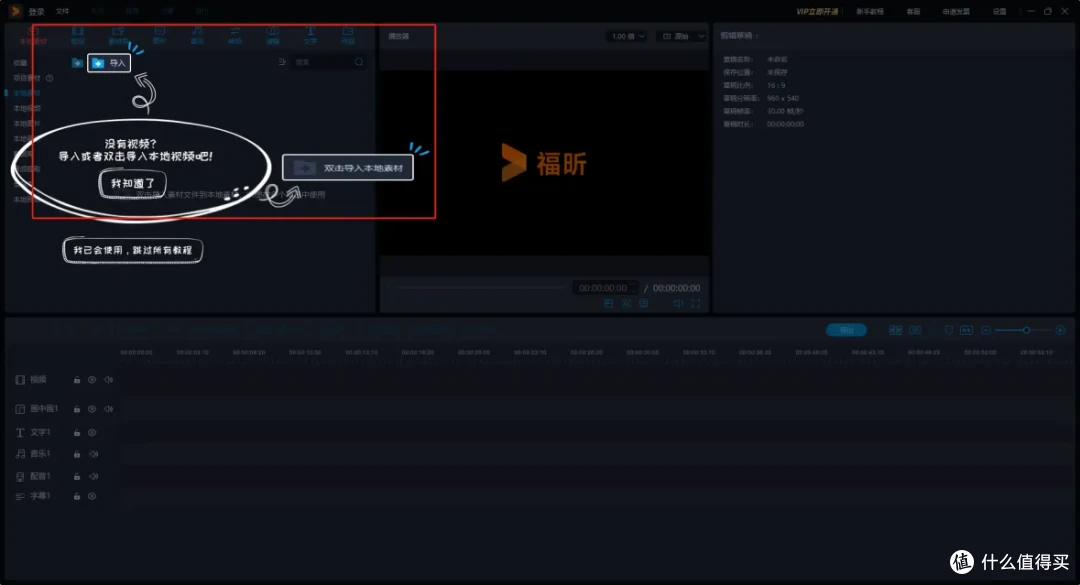
Task: Click the 配音1 track microphone icon
Action: coord(20,477)
